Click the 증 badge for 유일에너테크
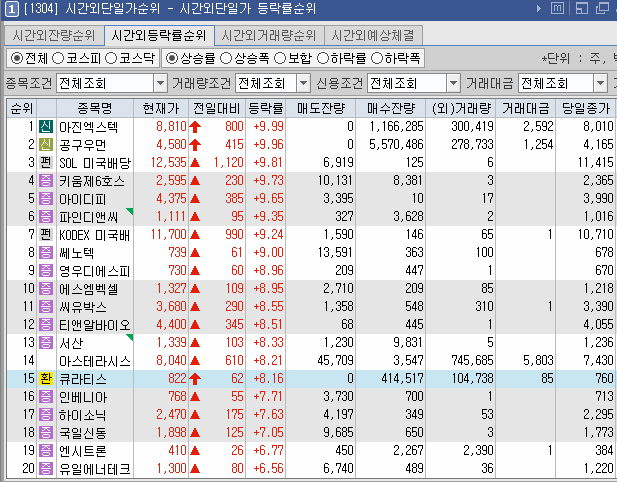Viewport: 617px width, 482px height. [46, 469]
